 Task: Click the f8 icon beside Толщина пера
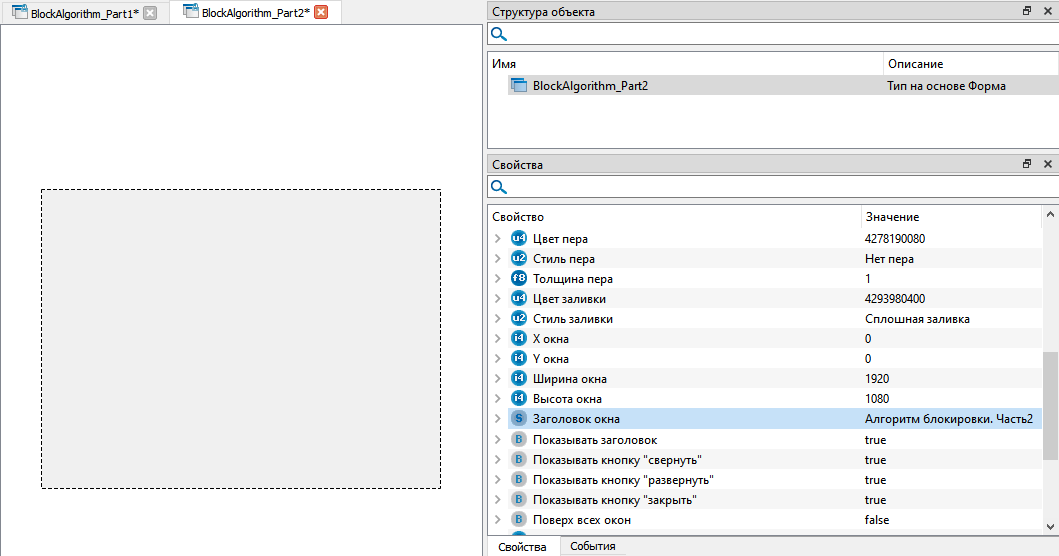(x=518, y=279)
